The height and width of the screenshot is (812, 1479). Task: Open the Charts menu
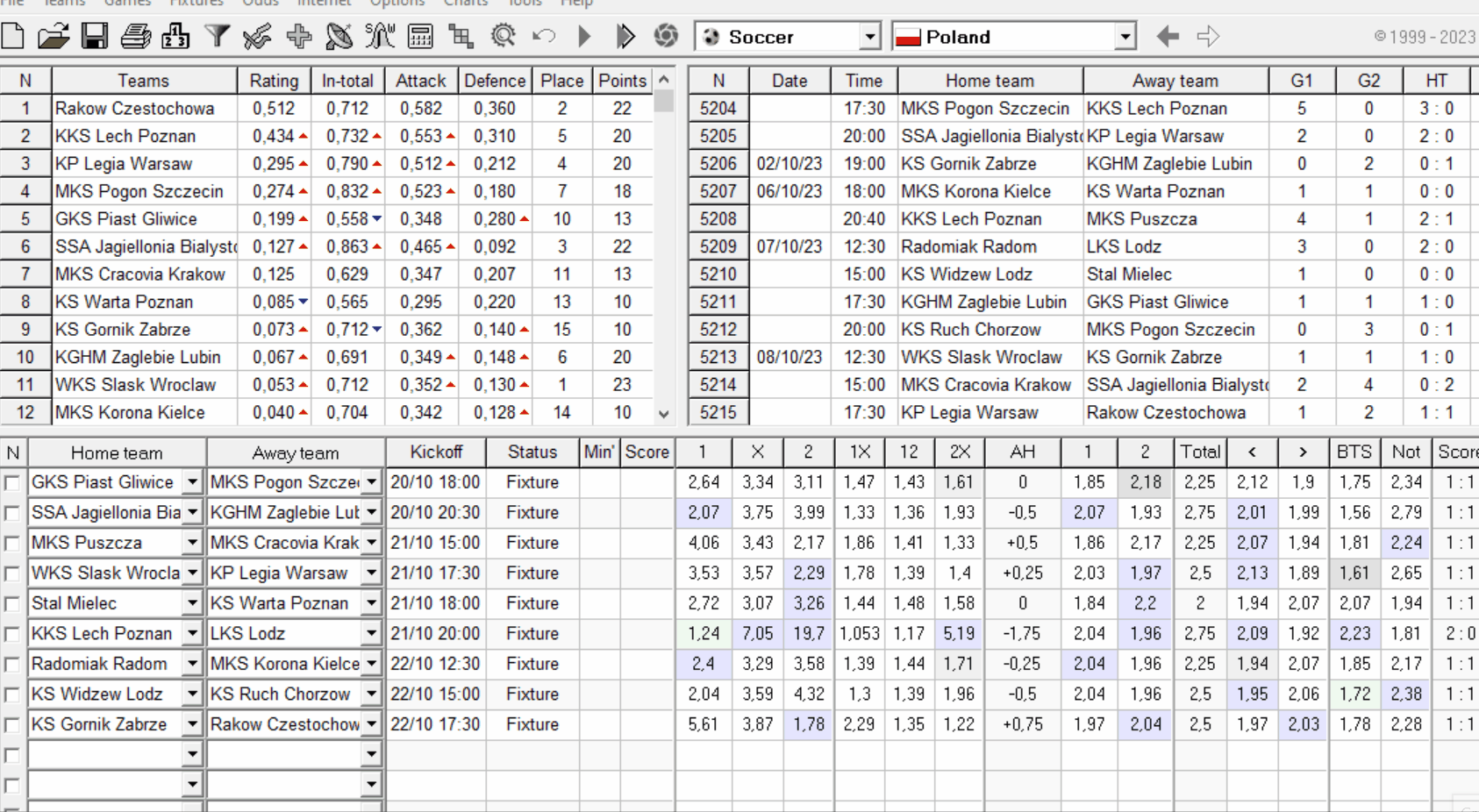[x=465, y=3]
